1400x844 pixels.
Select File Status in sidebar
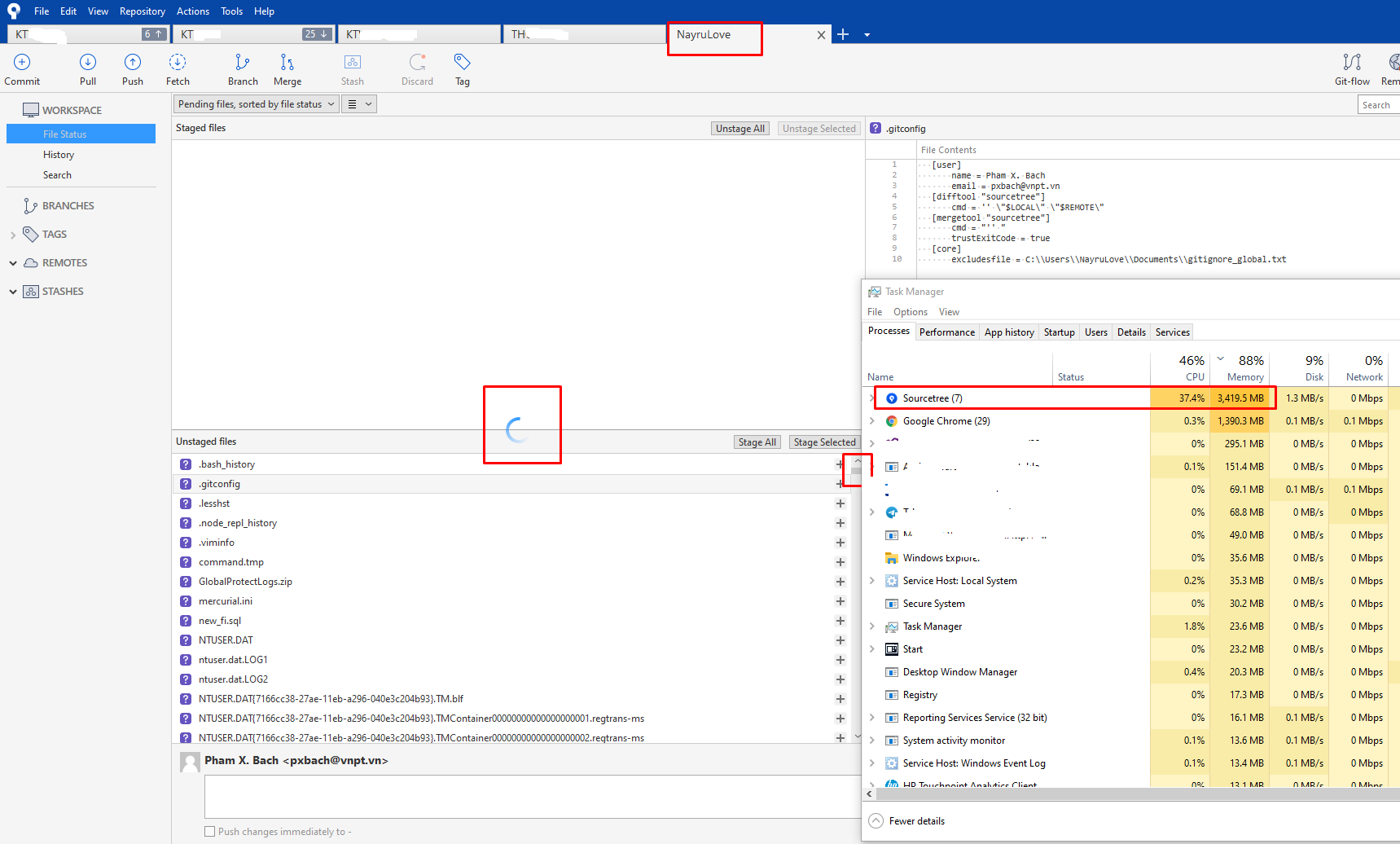click(x=81, y=134)
